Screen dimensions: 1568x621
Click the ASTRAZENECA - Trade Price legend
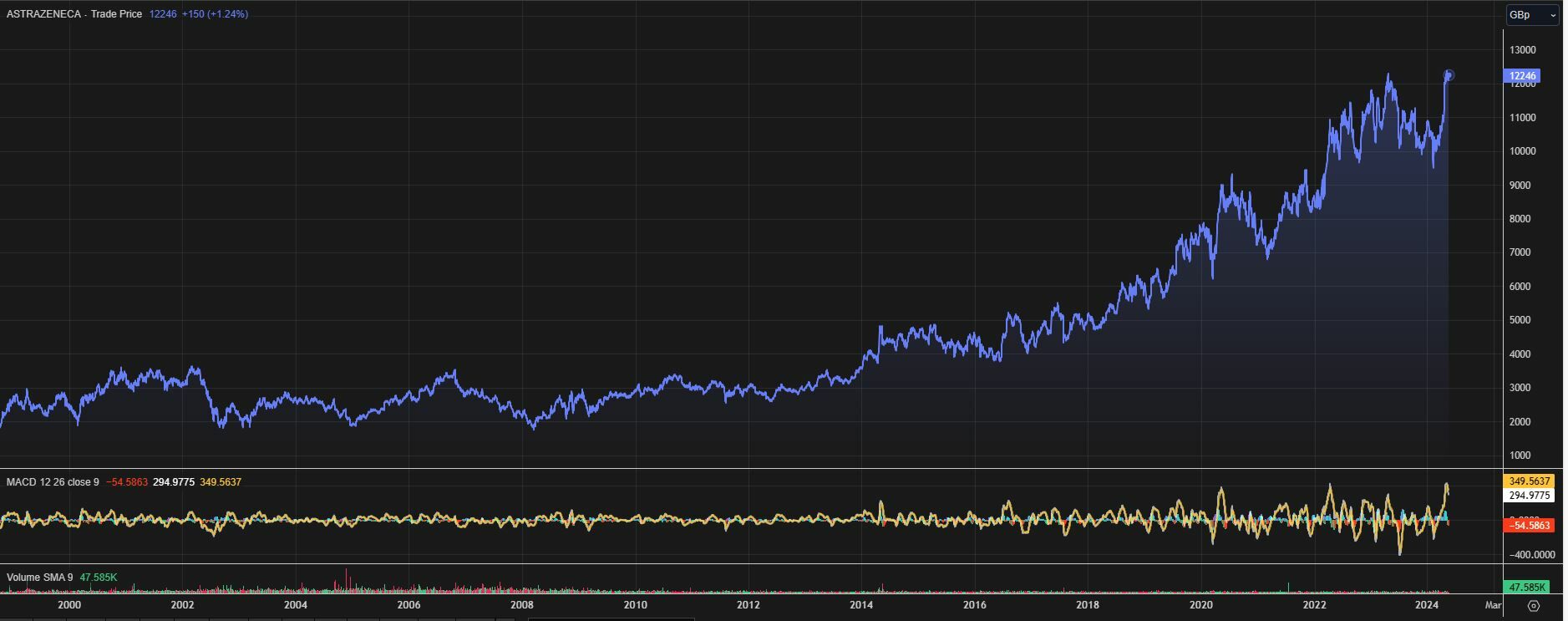tap(74, 14)
